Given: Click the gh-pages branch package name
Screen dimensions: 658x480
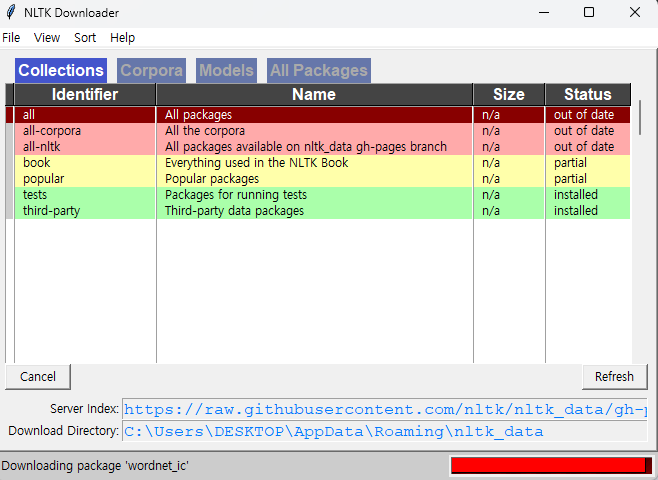Looking at the screenshot, I should point(314,146).
